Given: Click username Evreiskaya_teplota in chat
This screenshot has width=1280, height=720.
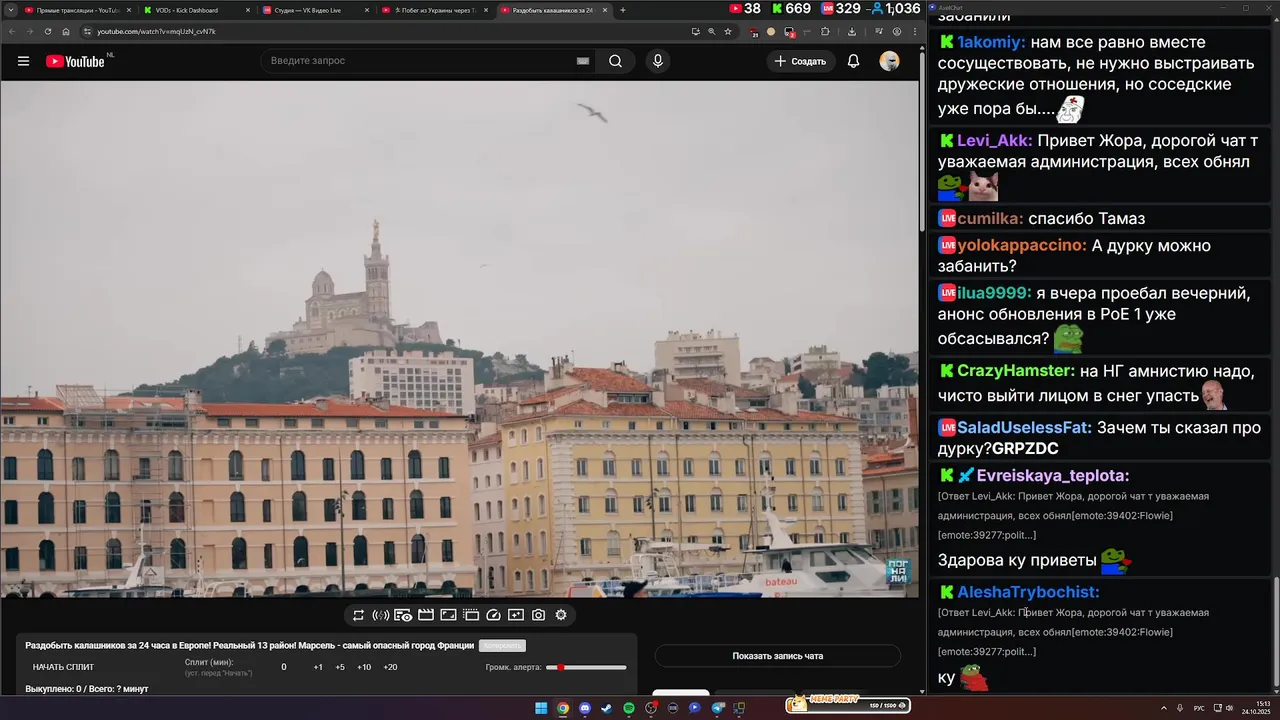Looking at the screenshot, I should tap(1053, 476).
